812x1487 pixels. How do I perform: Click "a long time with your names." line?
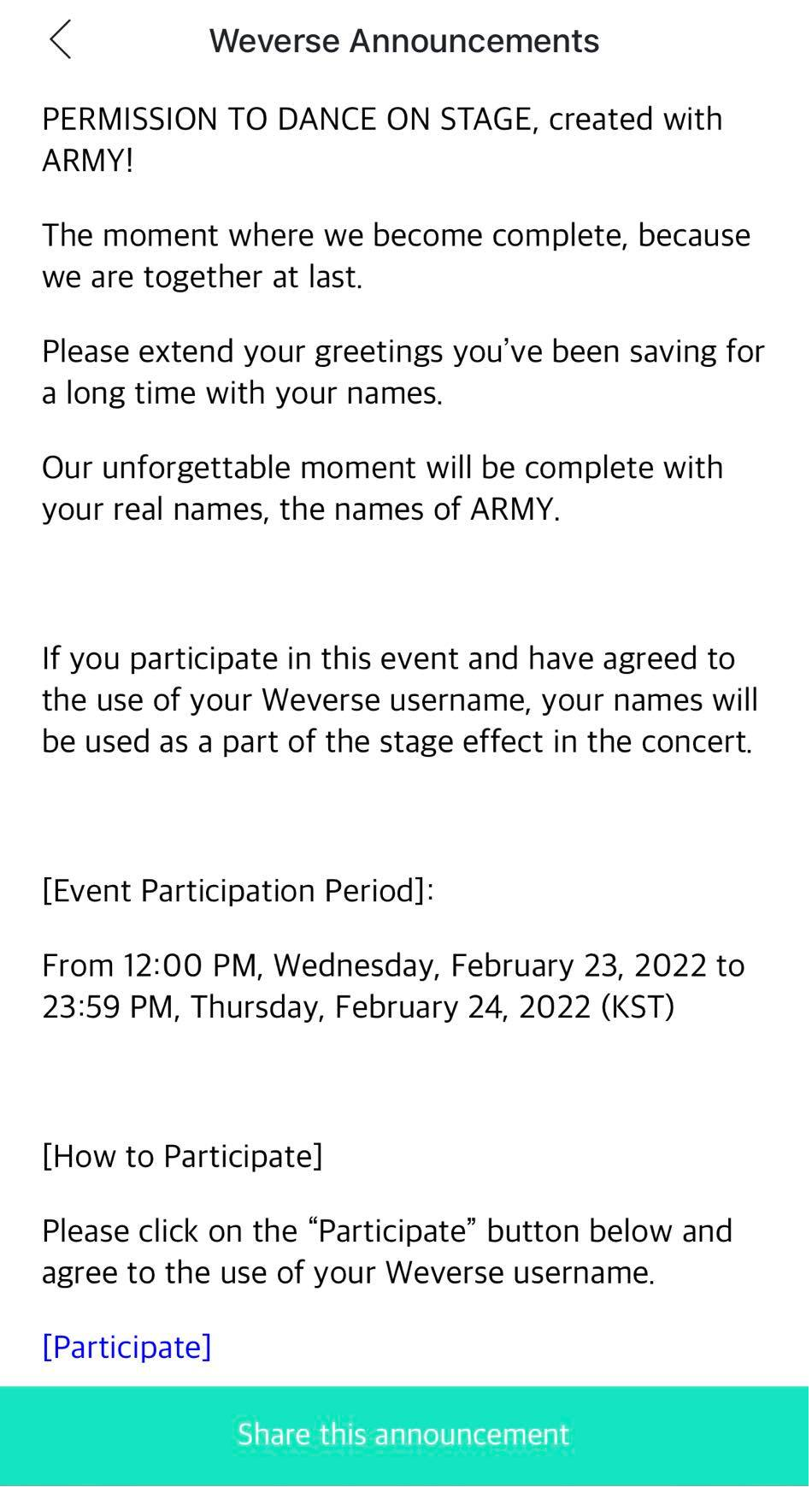point(242,393)
